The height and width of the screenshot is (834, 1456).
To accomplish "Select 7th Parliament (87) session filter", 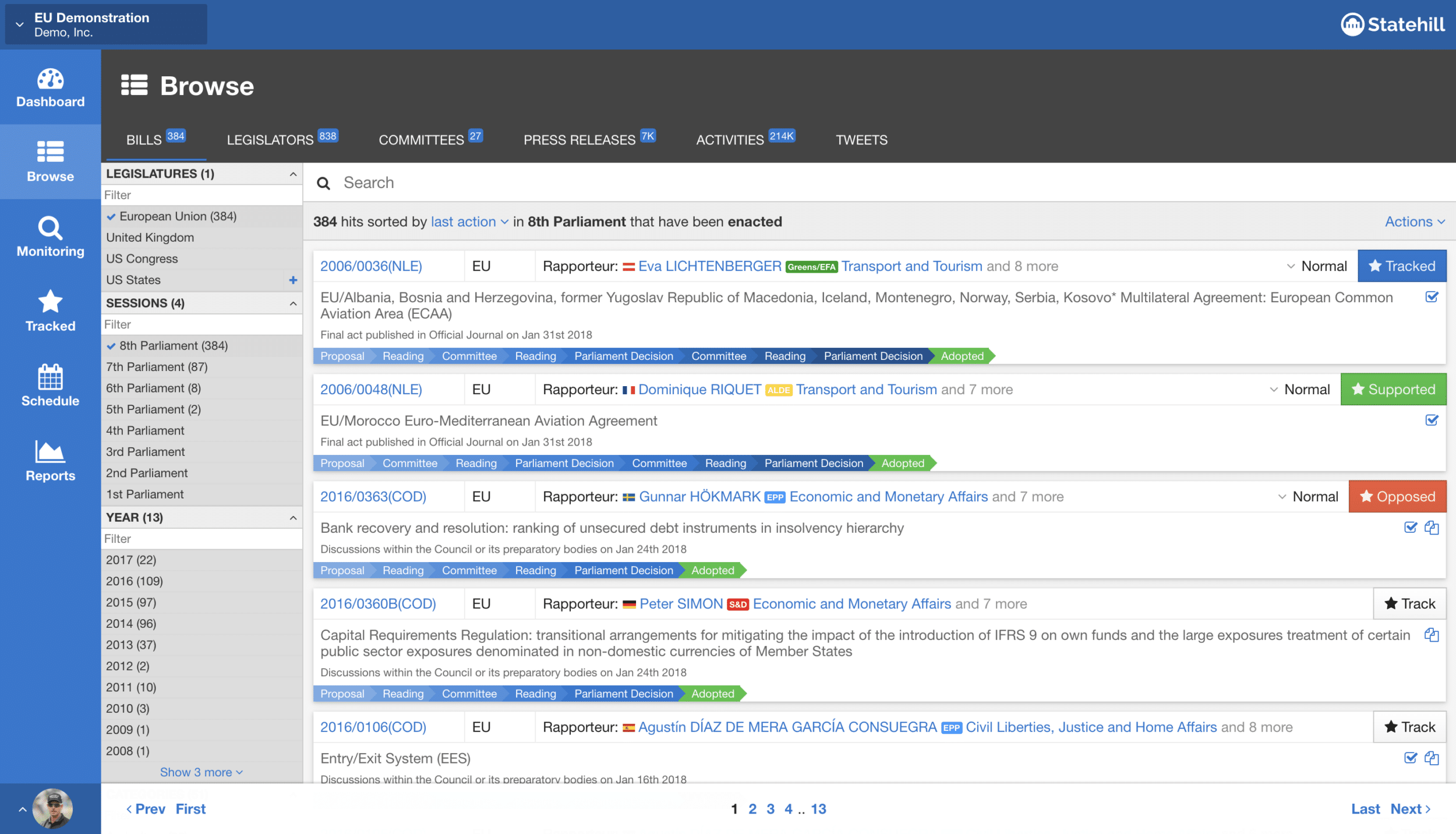I will click(x=202, y=367).
